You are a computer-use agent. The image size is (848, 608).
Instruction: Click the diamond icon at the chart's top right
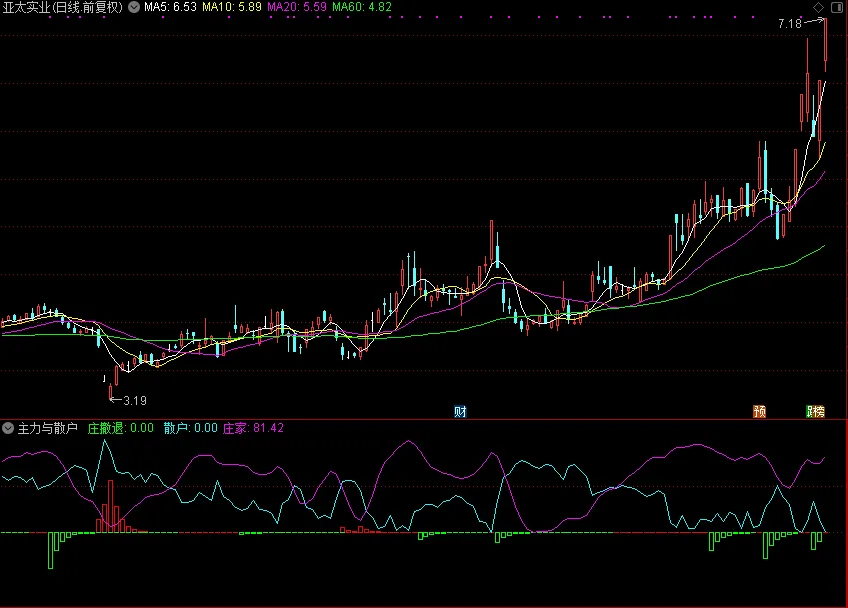point(818,7)
